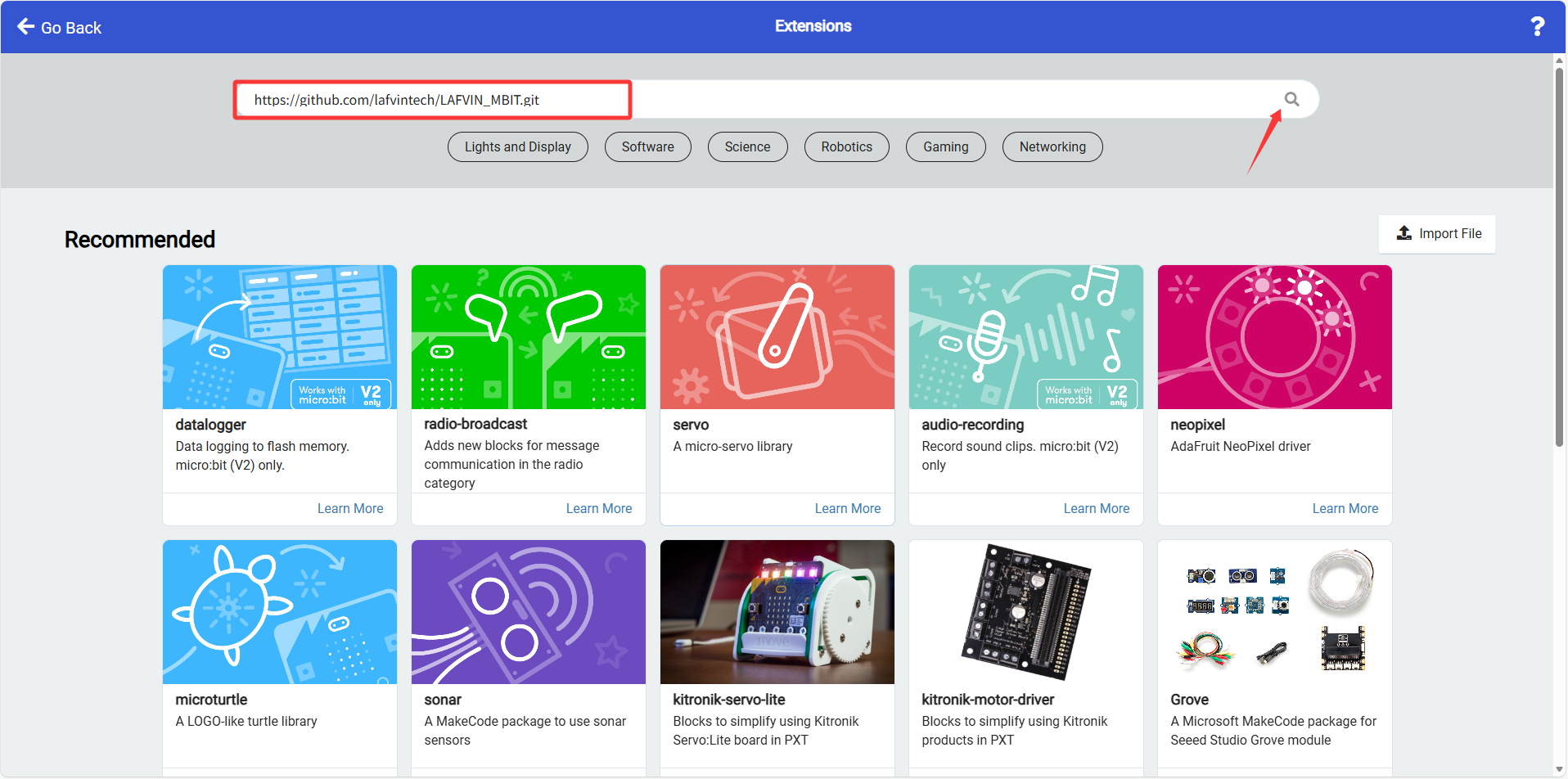Open the datalogger extension image
The width and height of the screenshot is (1568, 779).
[280, 337]
